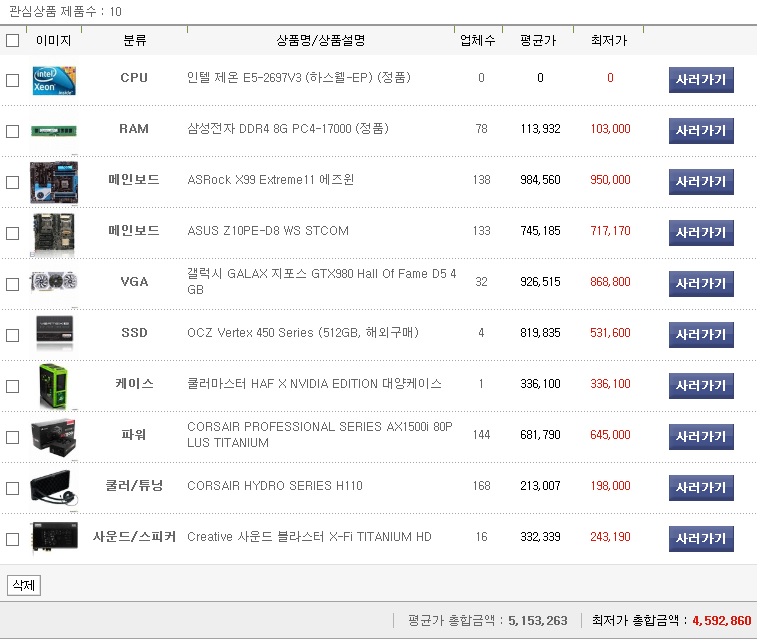Screen dimensions: 762x644
Task: Click the 관심상품 제품수 : 10 label
Action: (66, 12)
